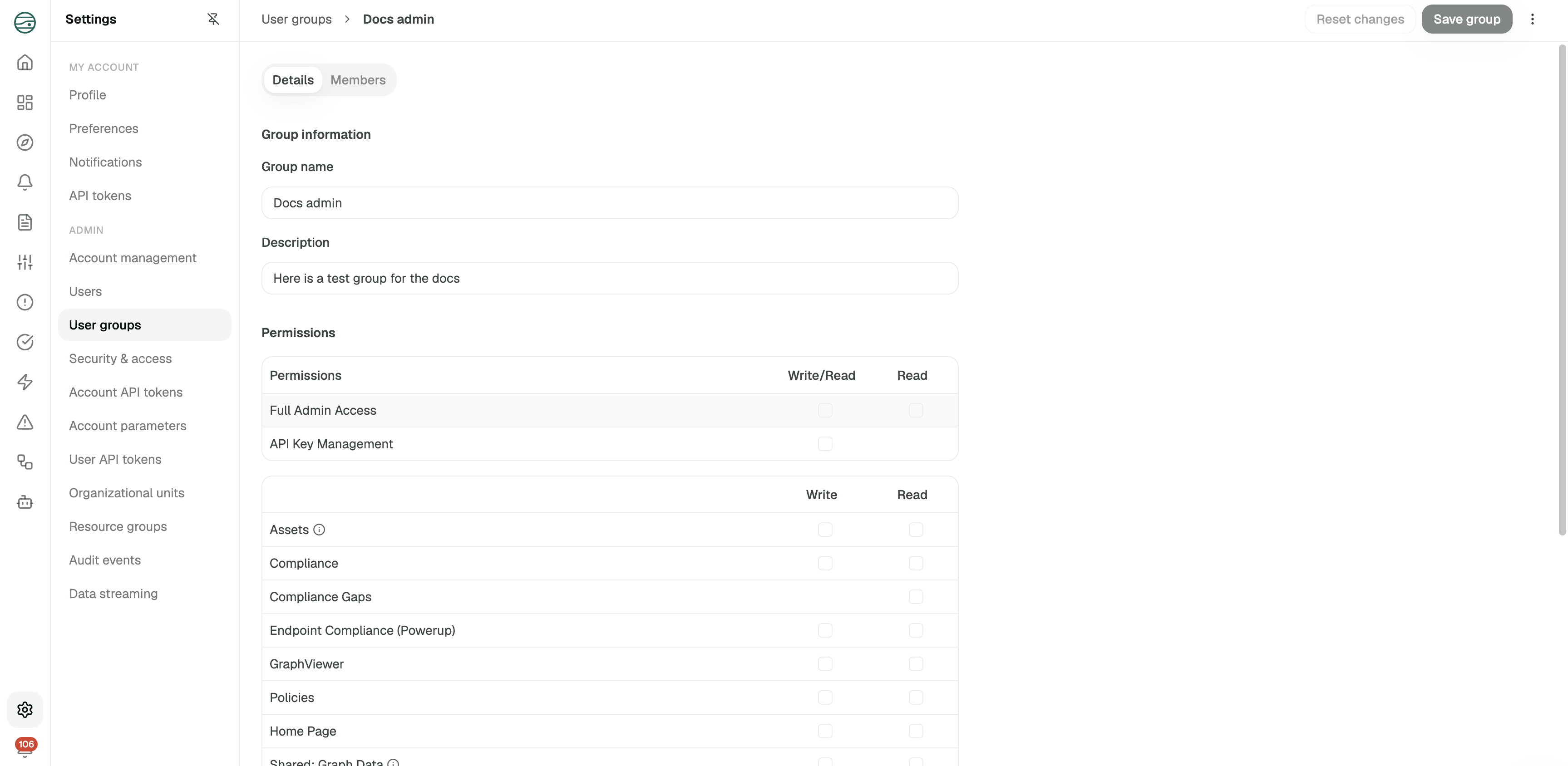Enable GraphViewer Read permission
This screenshot has width=1568, height=766.
point(916,664)
